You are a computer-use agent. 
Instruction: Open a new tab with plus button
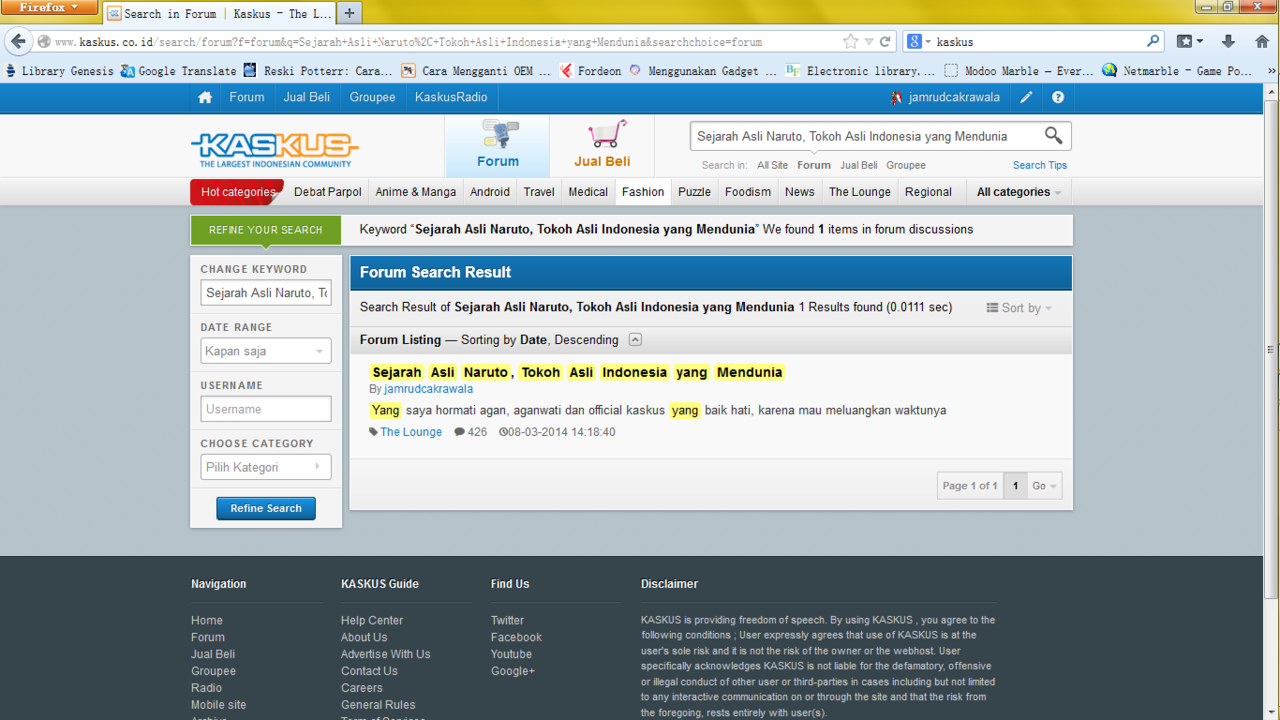[349, 13]
